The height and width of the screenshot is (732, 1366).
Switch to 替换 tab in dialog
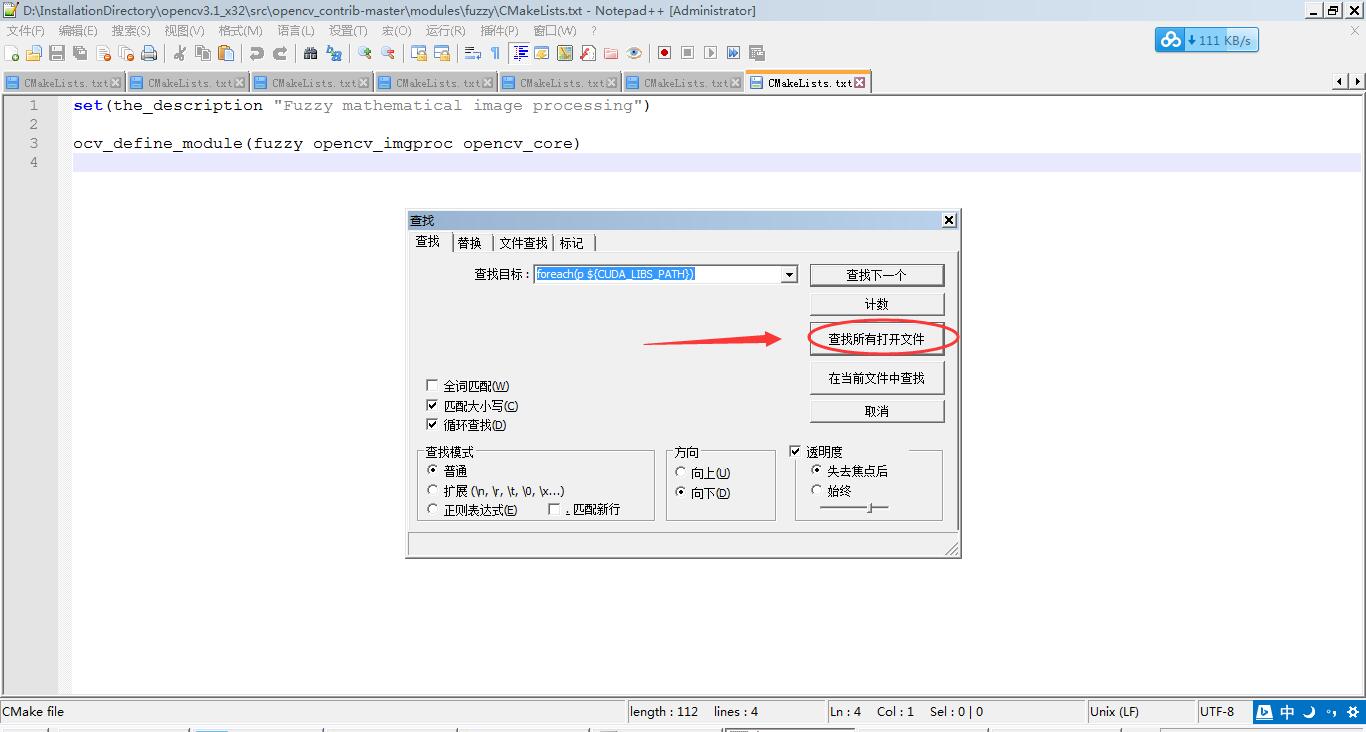click(x=470, y=243)
